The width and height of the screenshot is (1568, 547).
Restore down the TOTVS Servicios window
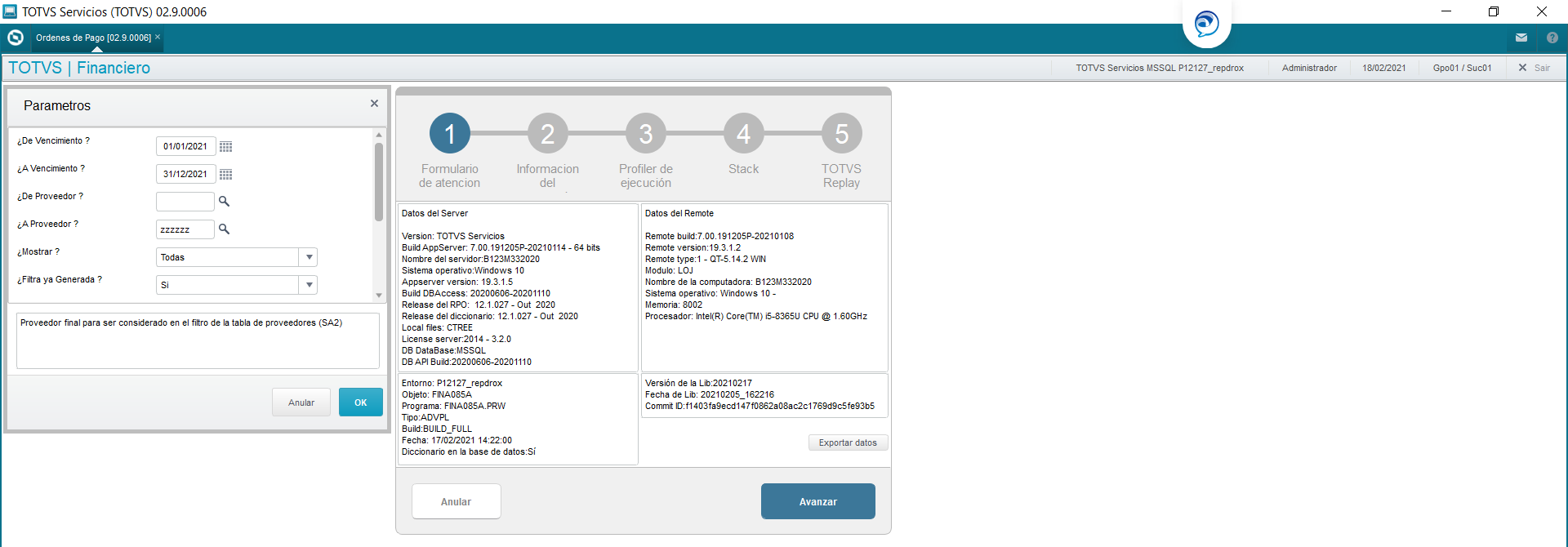click(1494, 11)
